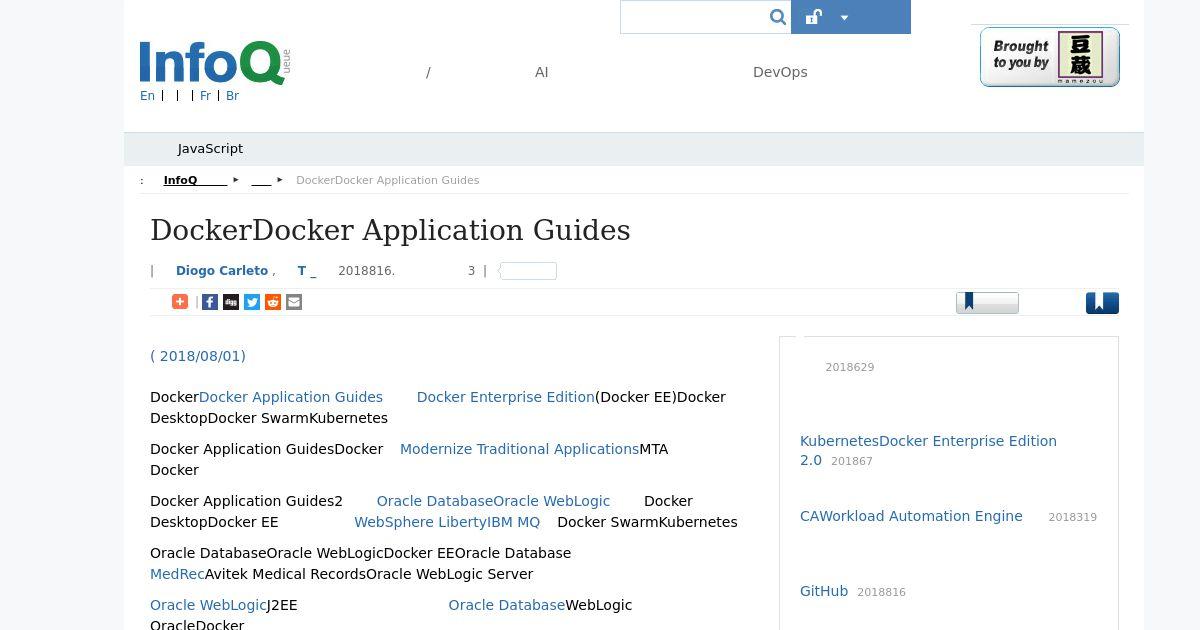Image resolution: width=1200 pixels, height=630 pixels.
Task: Expand the login dropdown arrow
Action: (x=844, y=17)
